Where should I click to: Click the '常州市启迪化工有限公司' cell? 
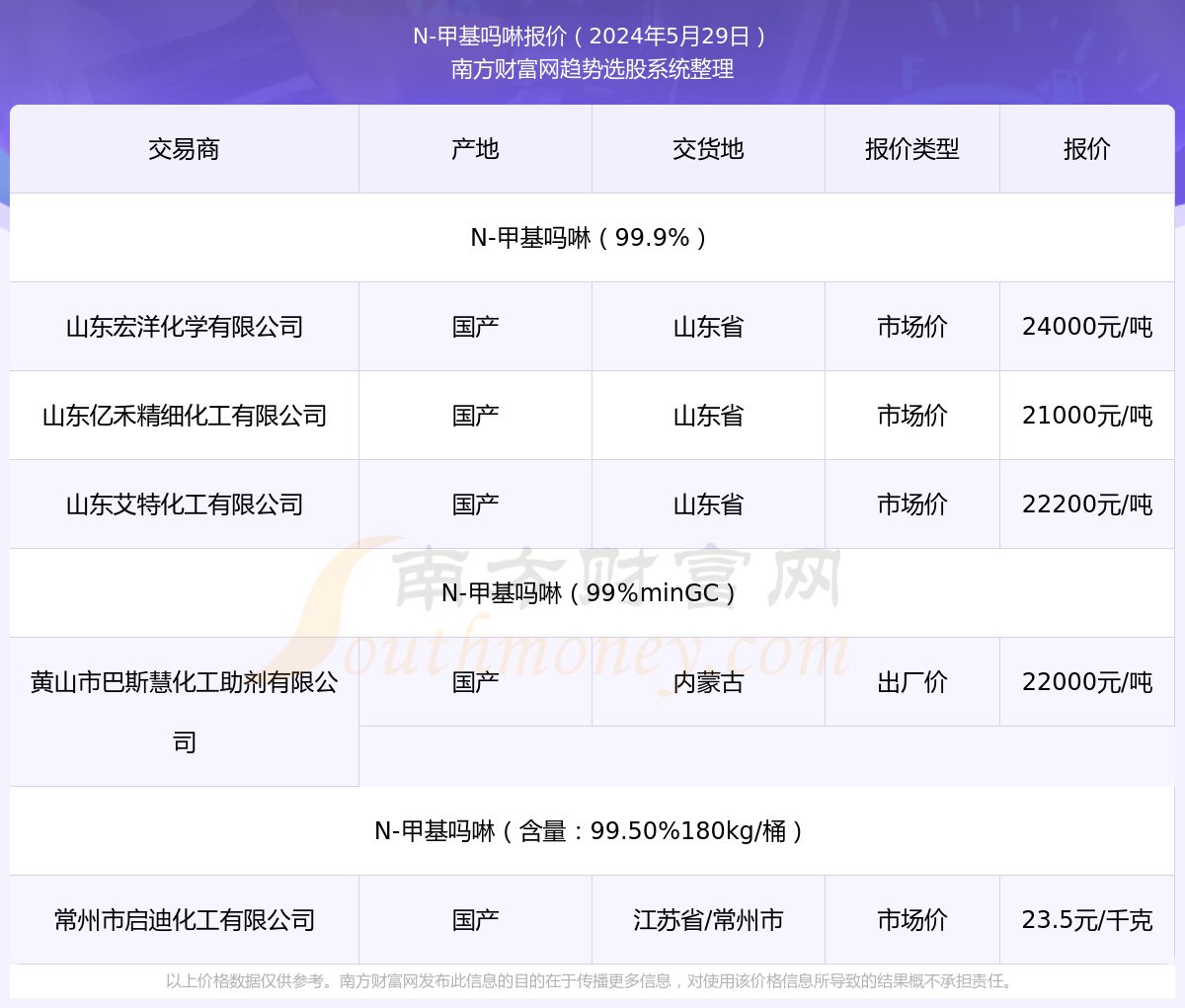[x=185, y=920]
